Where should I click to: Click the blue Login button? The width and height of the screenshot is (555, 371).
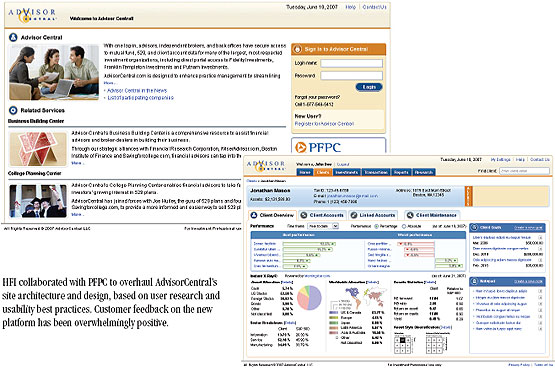(369, 87)
